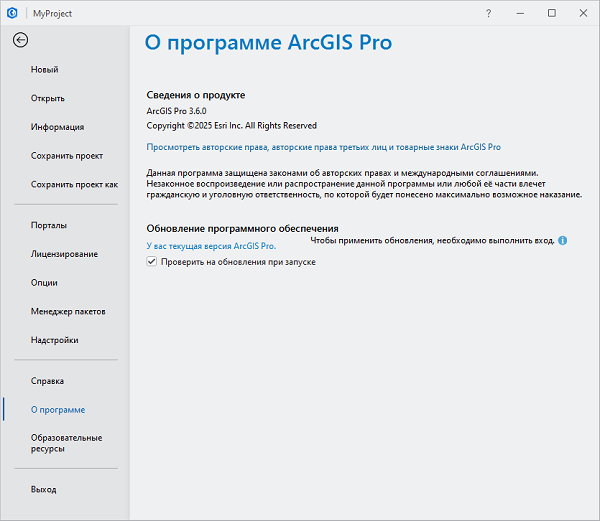600x521 pixels.
Task: Click the sign-in required for updates message
Action: [432, 241]
